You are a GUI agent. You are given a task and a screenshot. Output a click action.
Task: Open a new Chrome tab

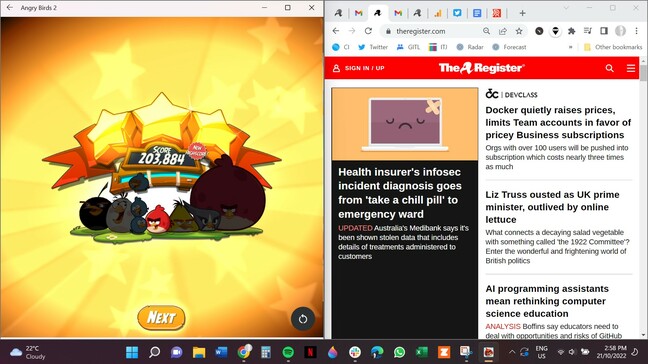pos(522,13)
